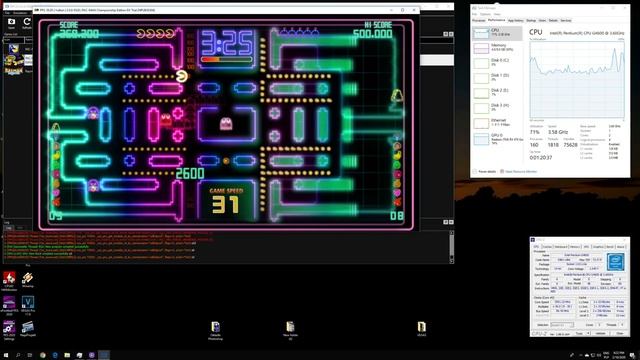Open the New folder icon on desktop

(290, 330)
